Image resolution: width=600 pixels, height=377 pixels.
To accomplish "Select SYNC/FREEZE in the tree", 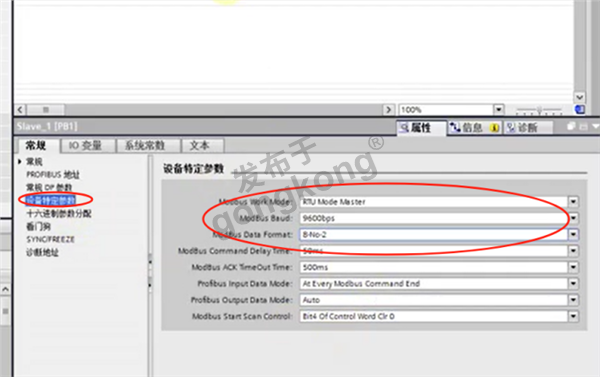I will pos(51,239).
